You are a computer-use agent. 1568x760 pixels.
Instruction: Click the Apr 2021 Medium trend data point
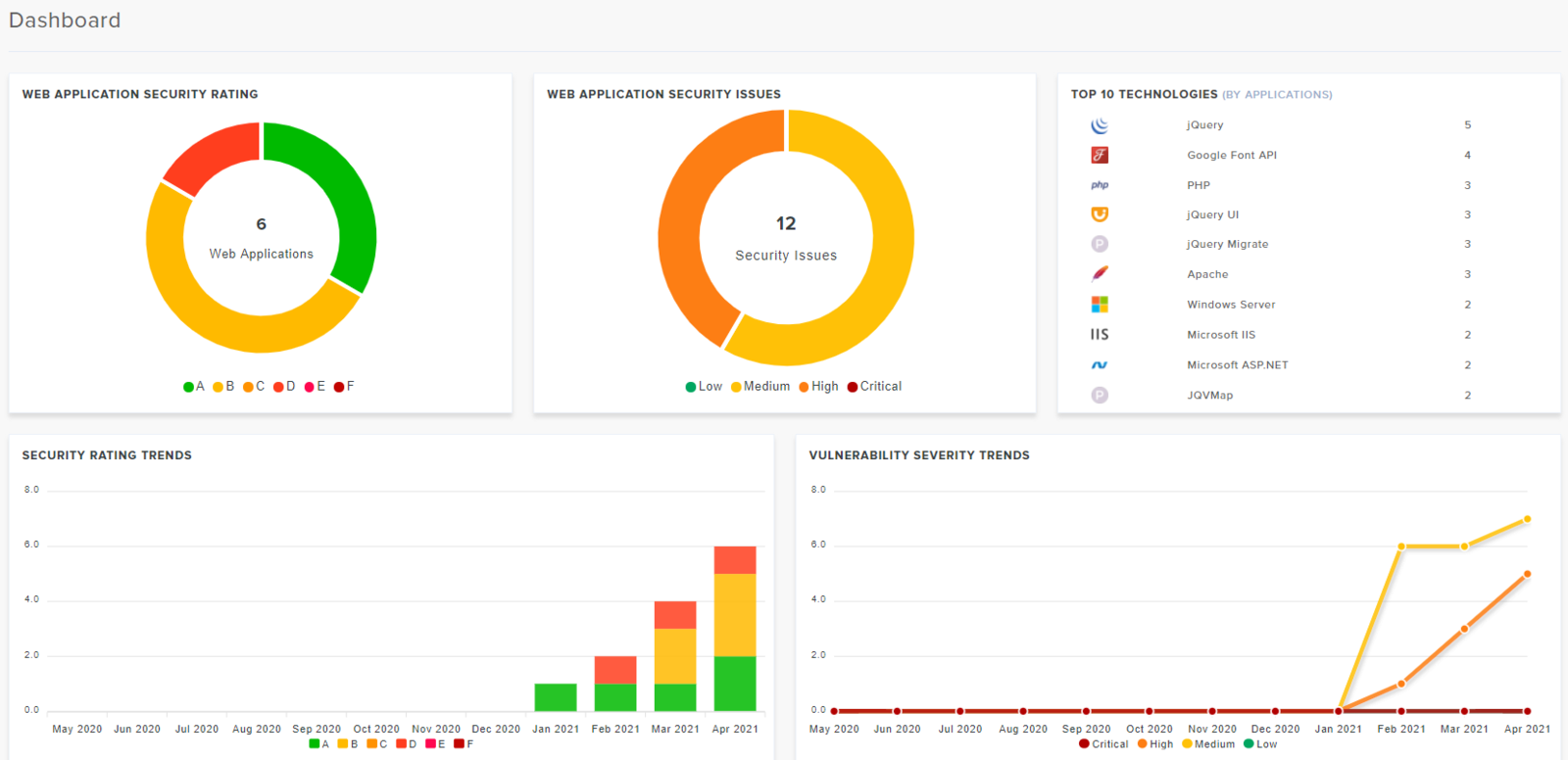point(1527,519)
